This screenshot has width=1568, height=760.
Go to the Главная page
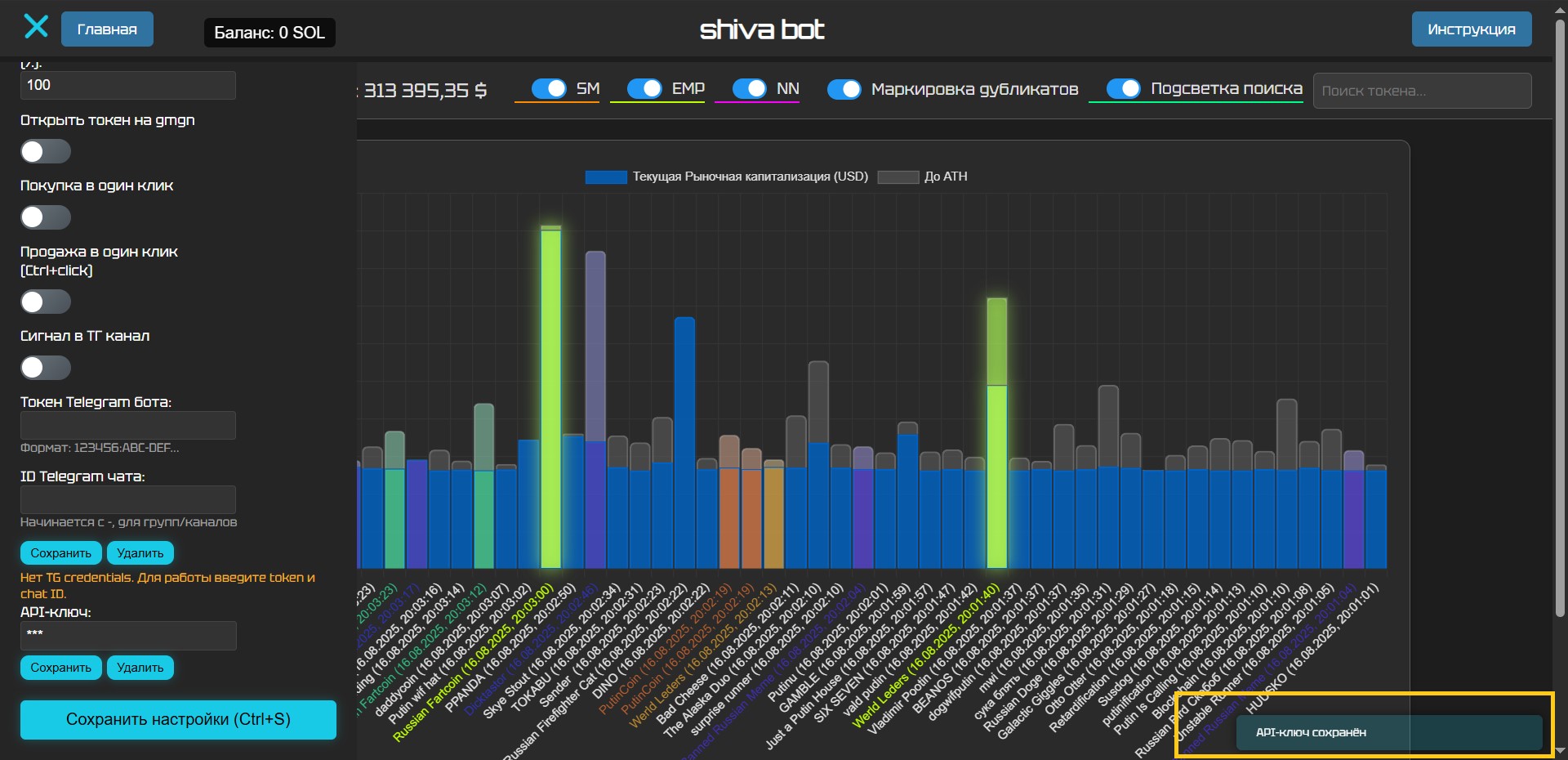click(x=107, y=29)
